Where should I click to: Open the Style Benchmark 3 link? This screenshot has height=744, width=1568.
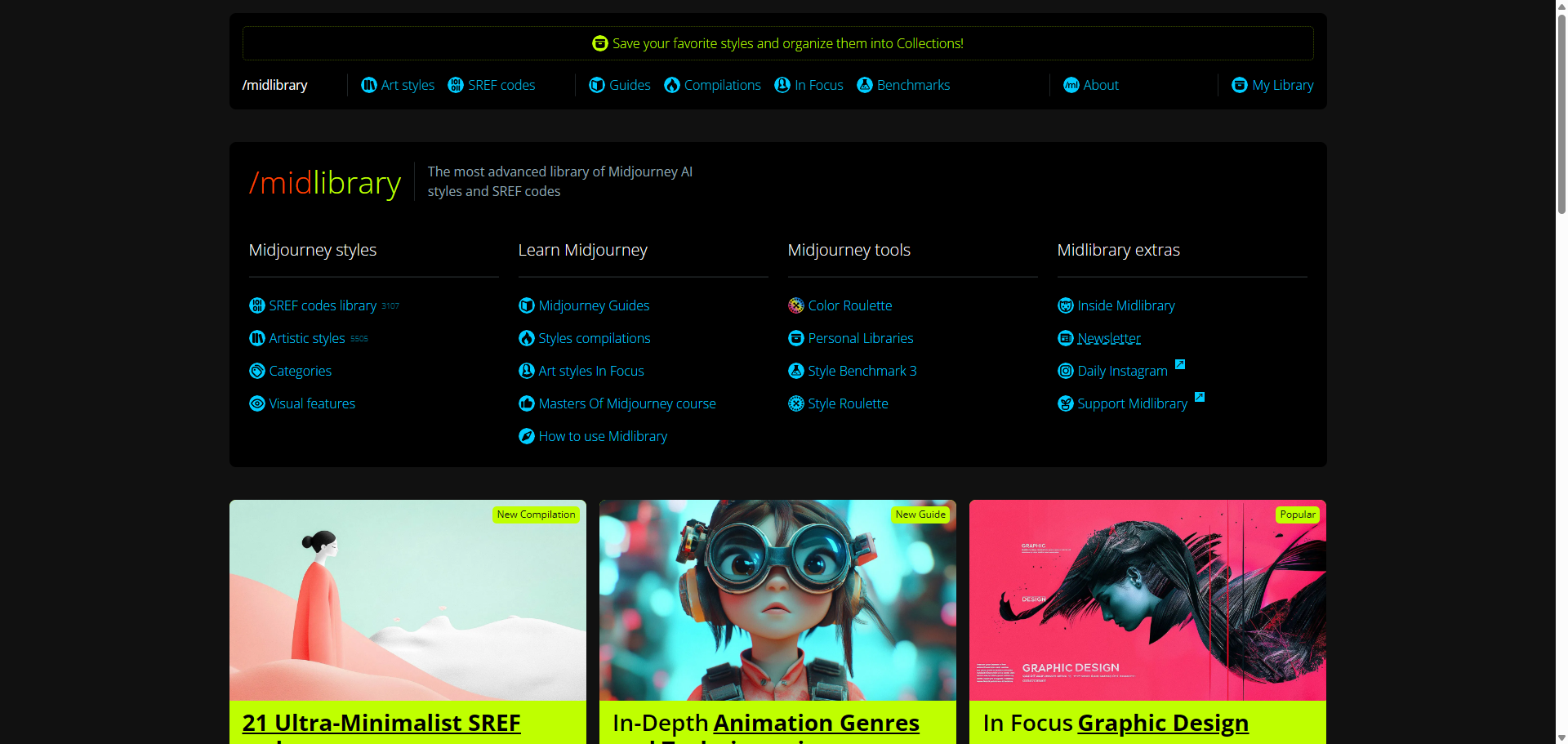tap(853, 371)
